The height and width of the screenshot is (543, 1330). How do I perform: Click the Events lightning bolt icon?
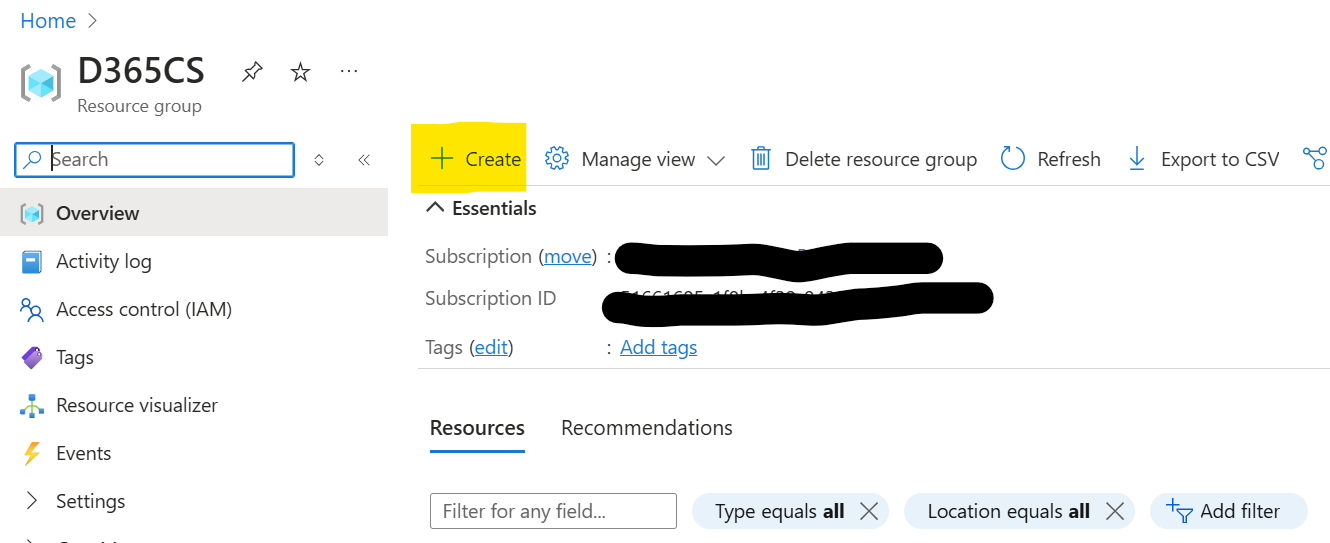click(x=32, y=453)
